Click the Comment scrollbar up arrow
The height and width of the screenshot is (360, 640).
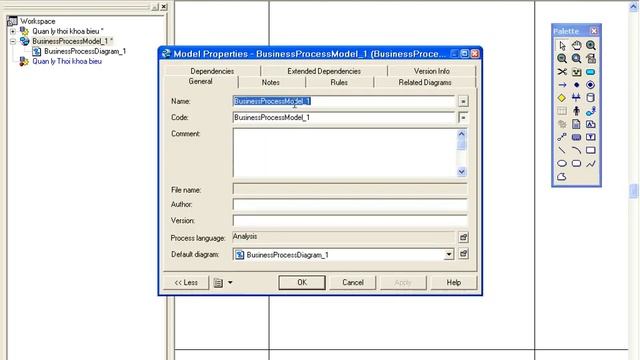[x=462, y=133]
